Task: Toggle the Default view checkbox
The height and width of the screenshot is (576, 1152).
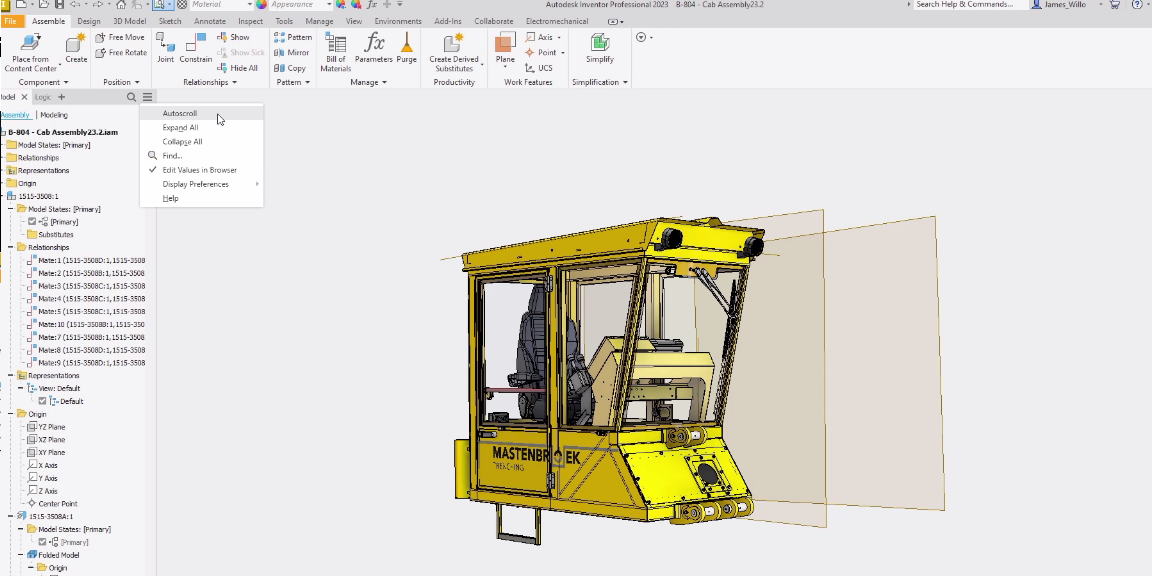Action: pos(42,401)
